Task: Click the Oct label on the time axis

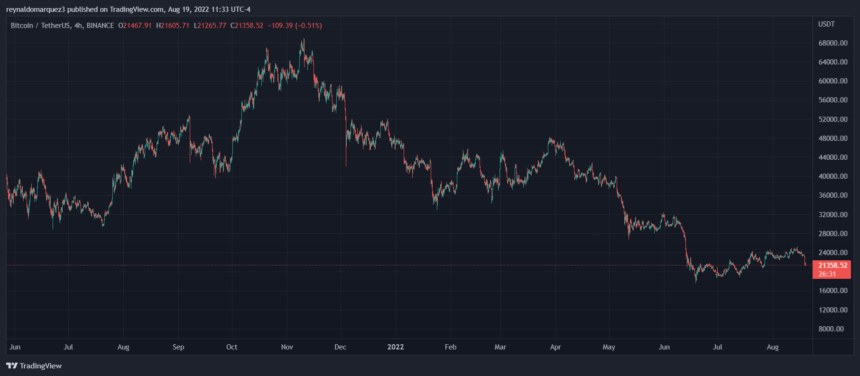Action: point(231,347)
